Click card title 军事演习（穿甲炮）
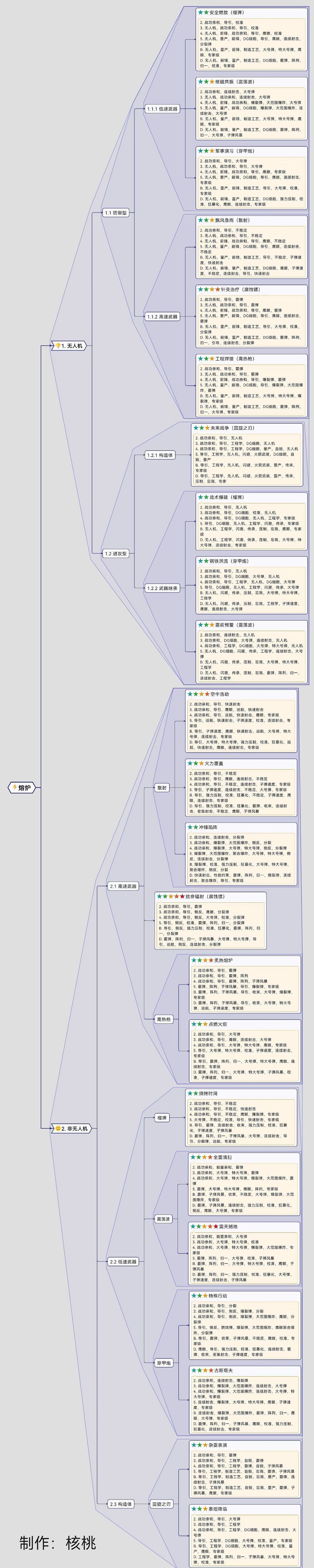The width and height of the screenshot is (314, 1568). click(x=235, y=151)
